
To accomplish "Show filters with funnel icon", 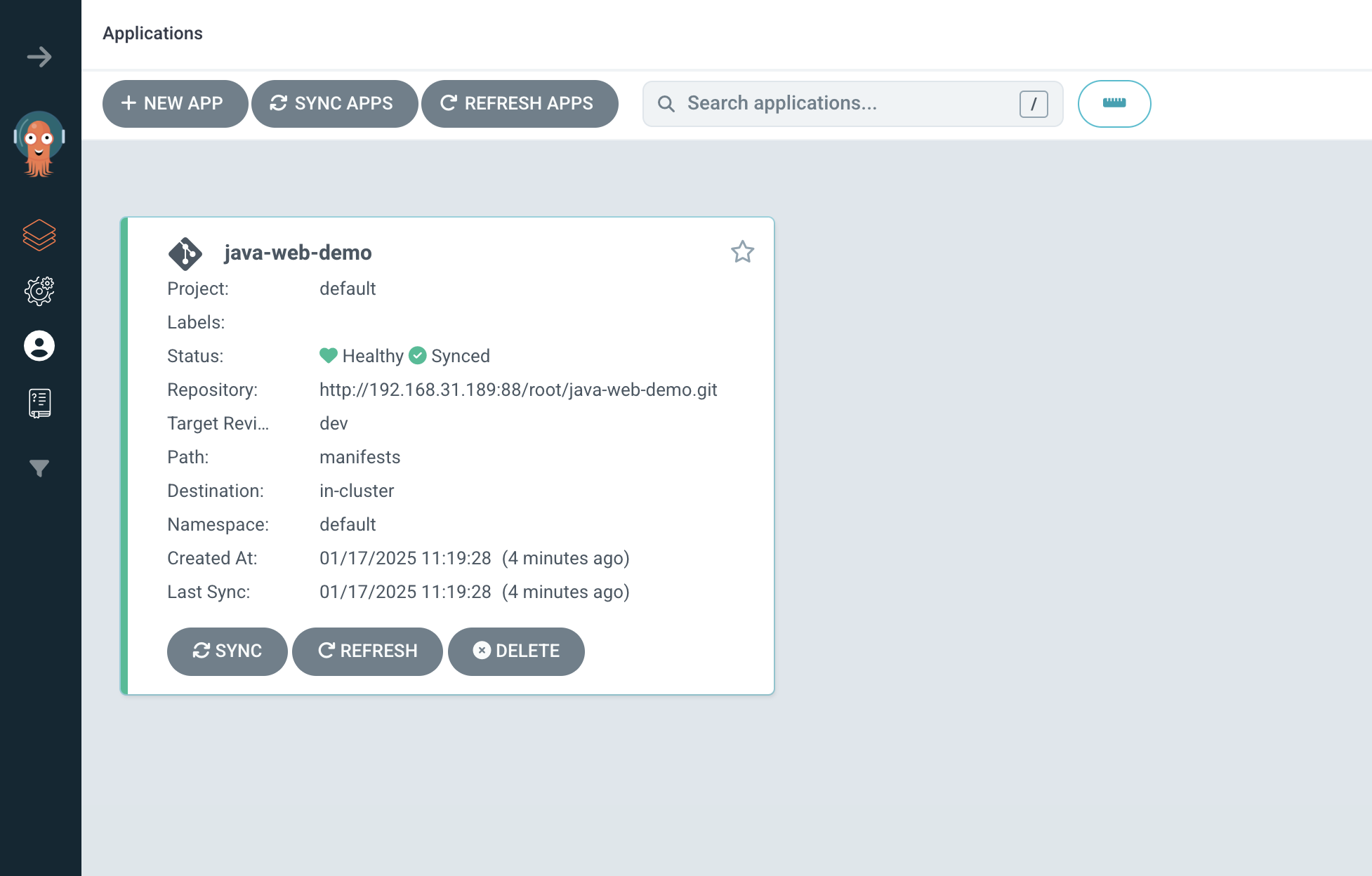I will [39, 468].
